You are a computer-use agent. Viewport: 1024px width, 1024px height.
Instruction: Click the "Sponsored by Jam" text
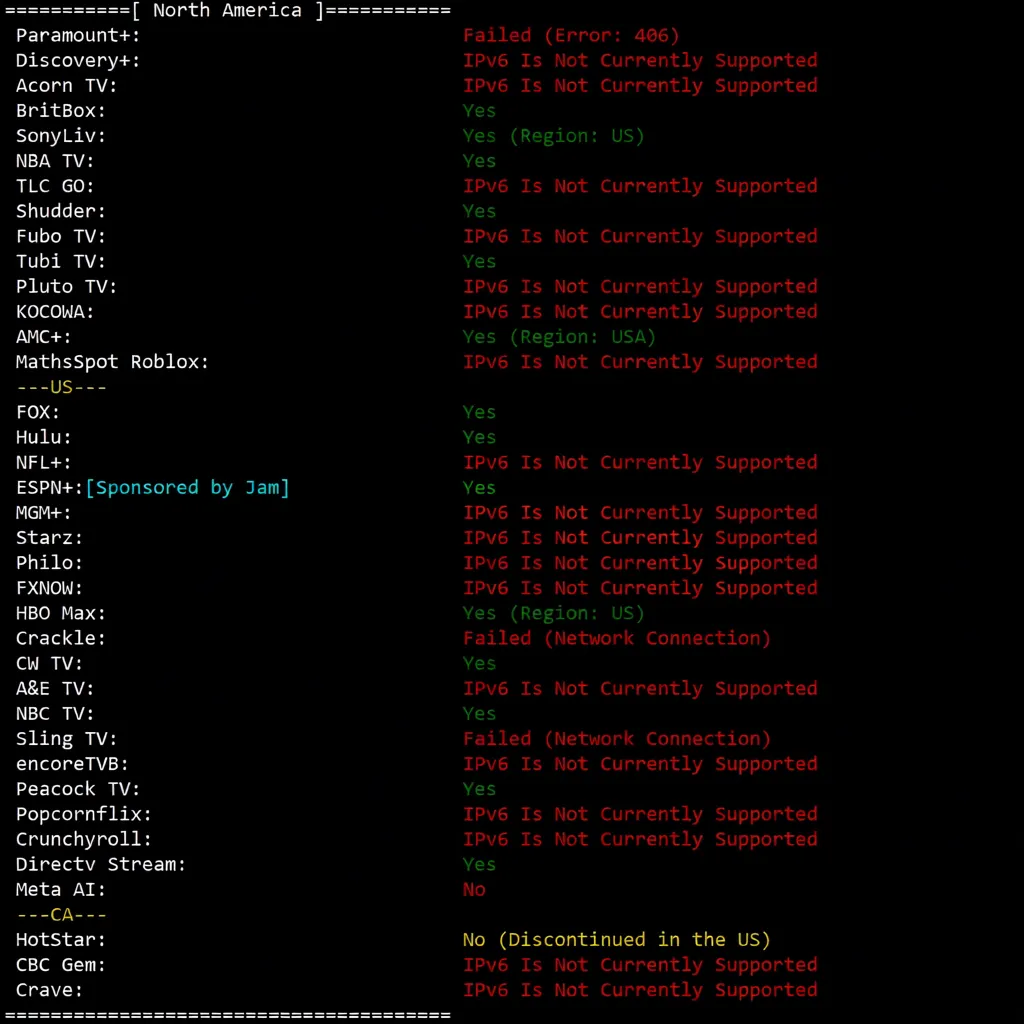pos(188,488)
